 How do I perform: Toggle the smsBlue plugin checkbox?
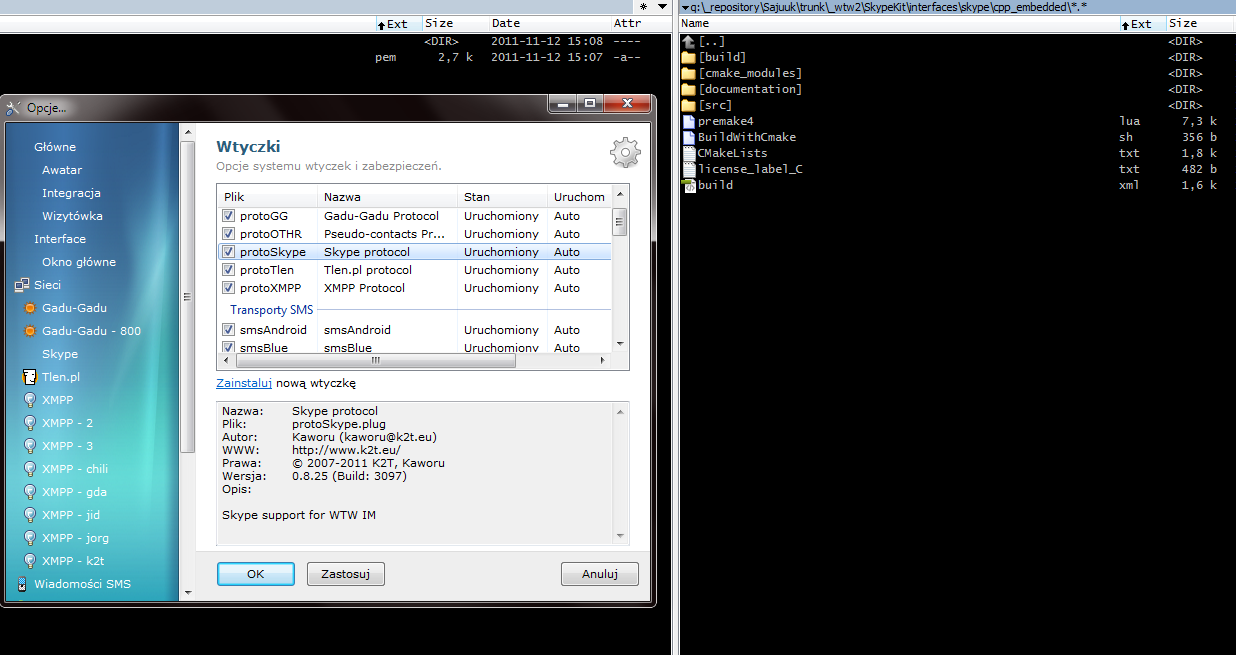(x=229, y=348)
